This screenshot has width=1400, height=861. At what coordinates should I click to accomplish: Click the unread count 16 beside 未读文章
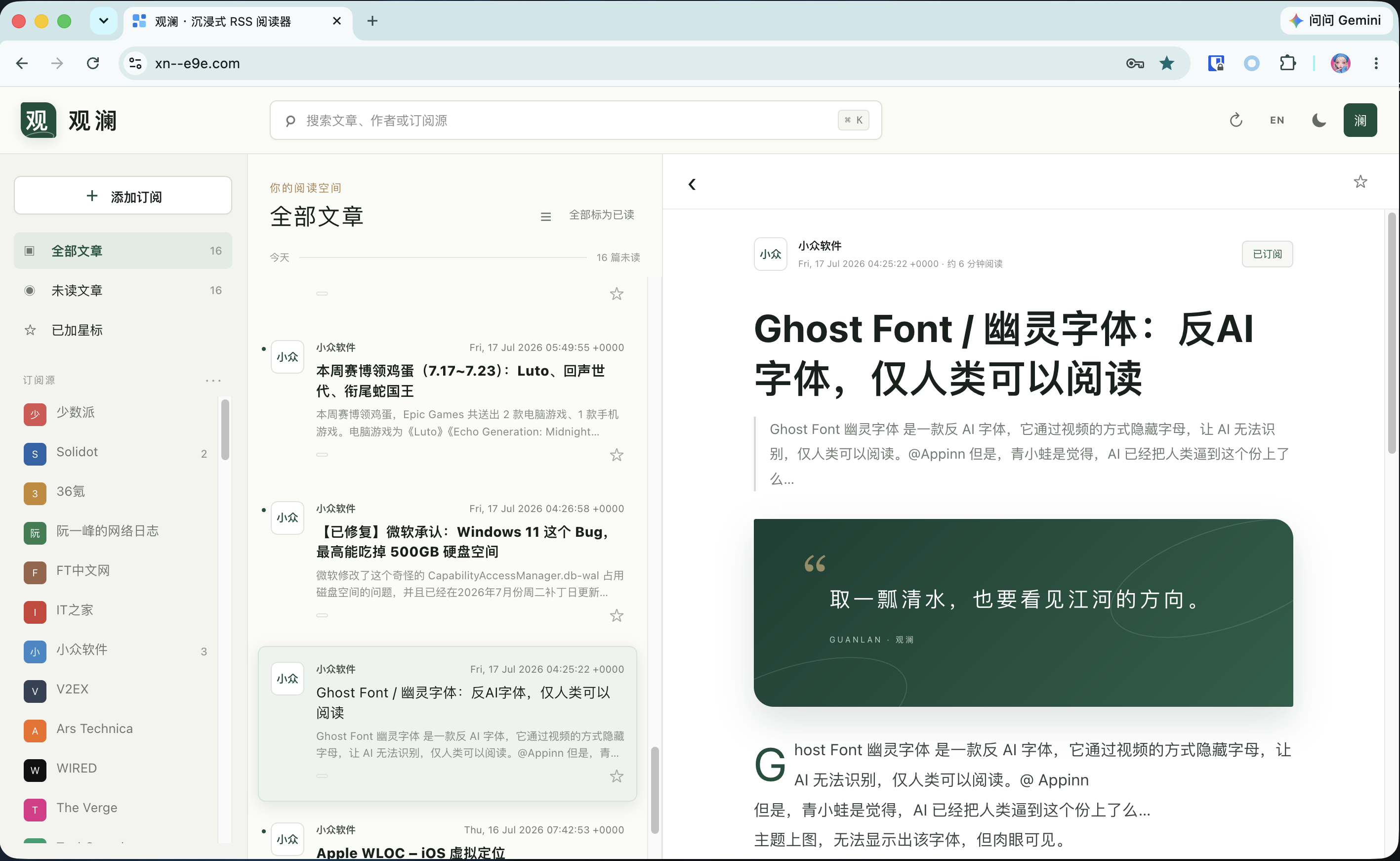pos(216,291)
